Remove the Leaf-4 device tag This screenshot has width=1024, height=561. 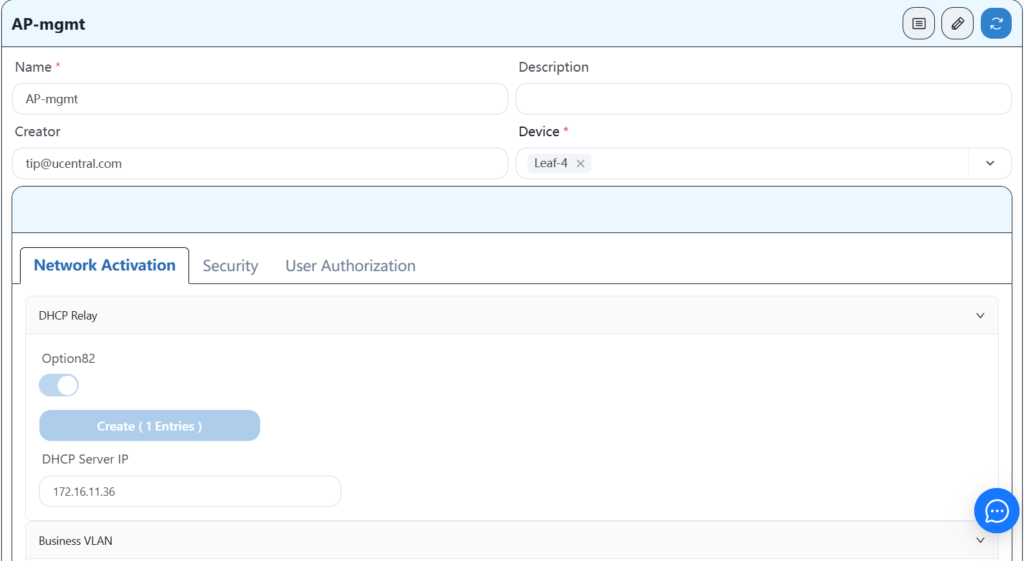580,163
